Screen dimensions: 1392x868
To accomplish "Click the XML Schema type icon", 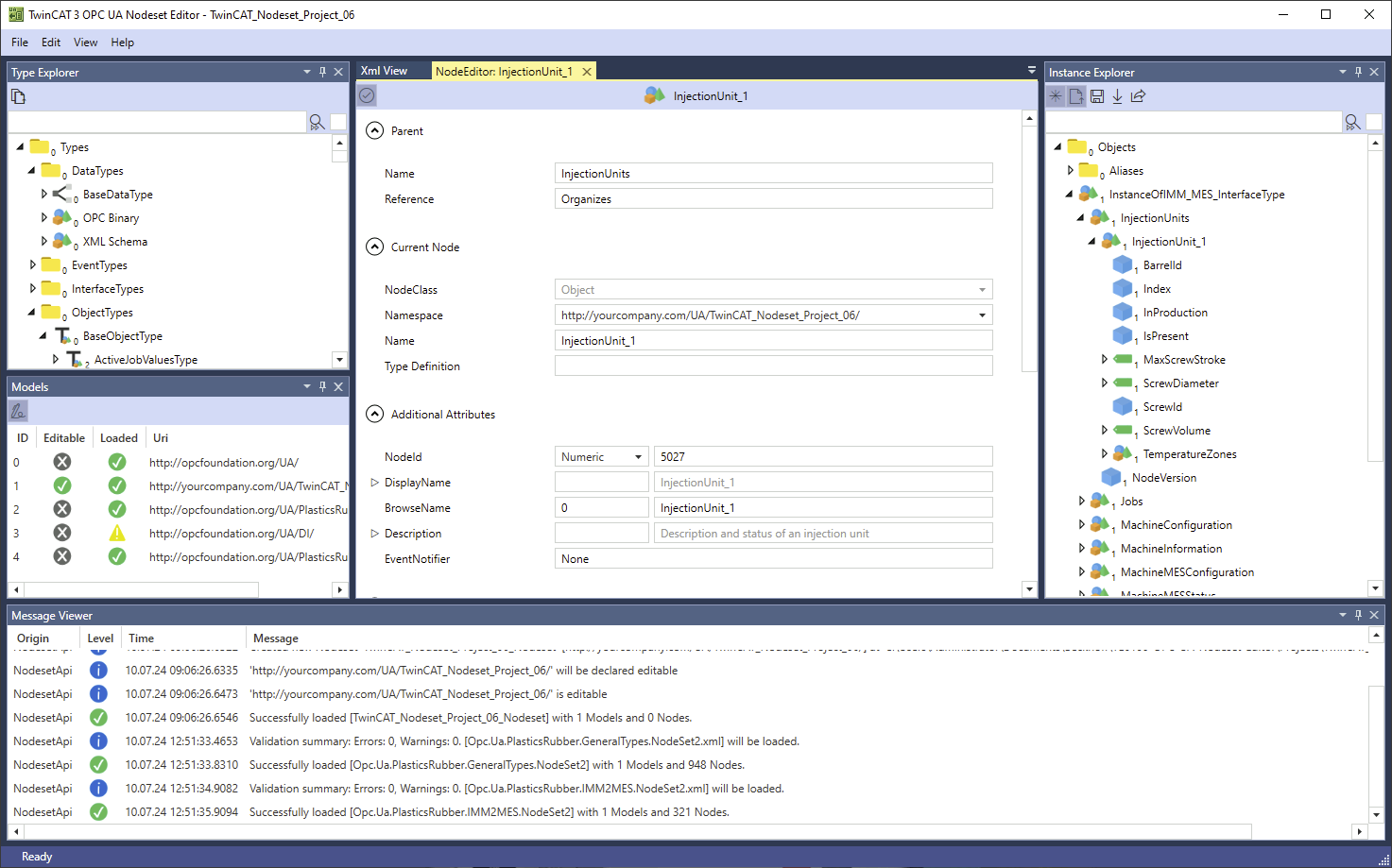I will [62, 242].
